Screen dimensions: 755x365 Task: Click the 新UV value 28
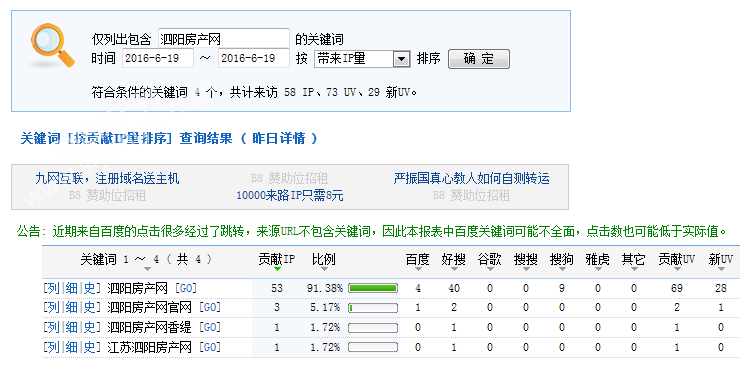721,288
